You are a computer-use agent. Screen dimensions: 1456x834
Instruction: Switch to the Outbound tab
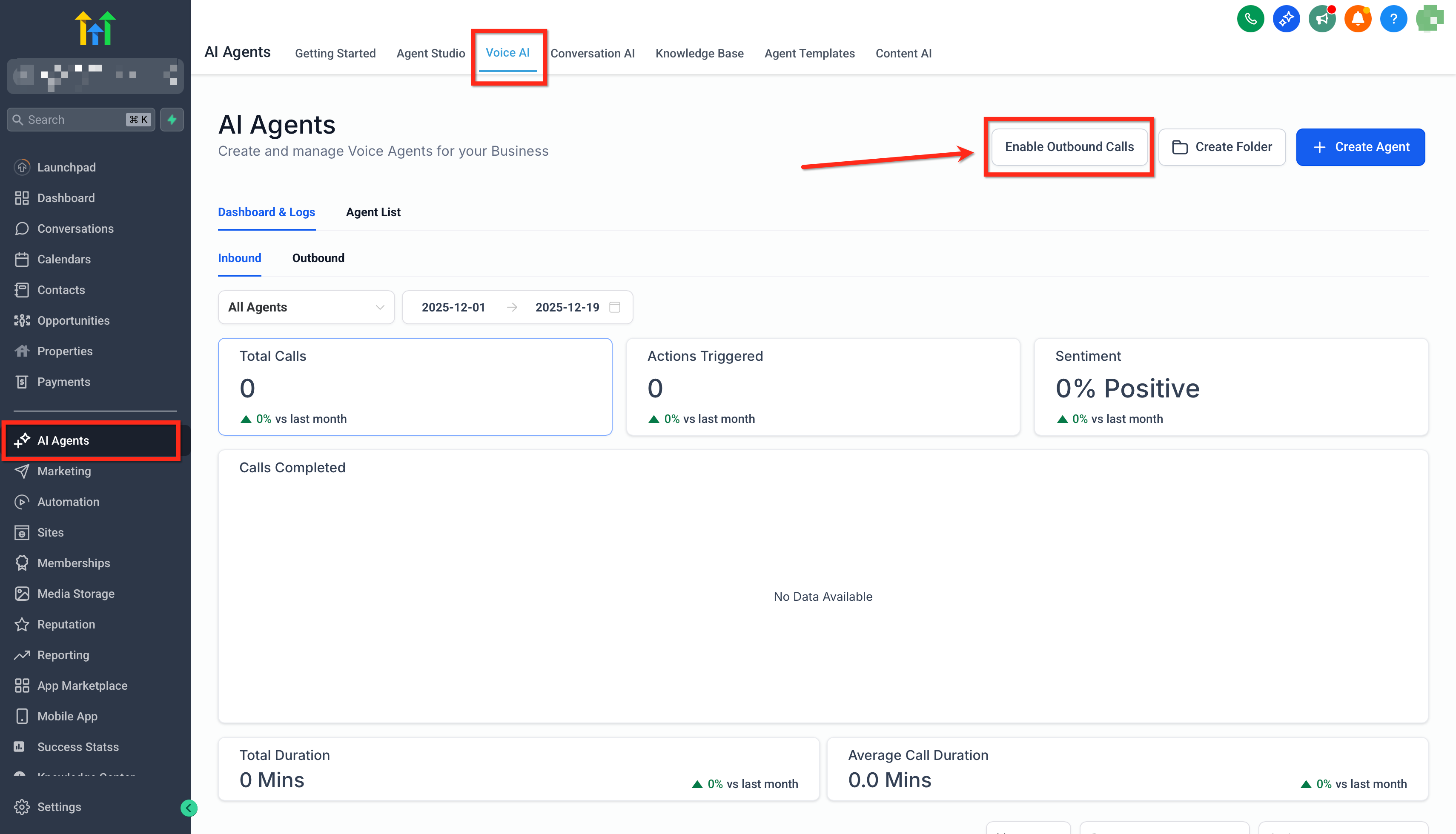(x=318, y=258)
